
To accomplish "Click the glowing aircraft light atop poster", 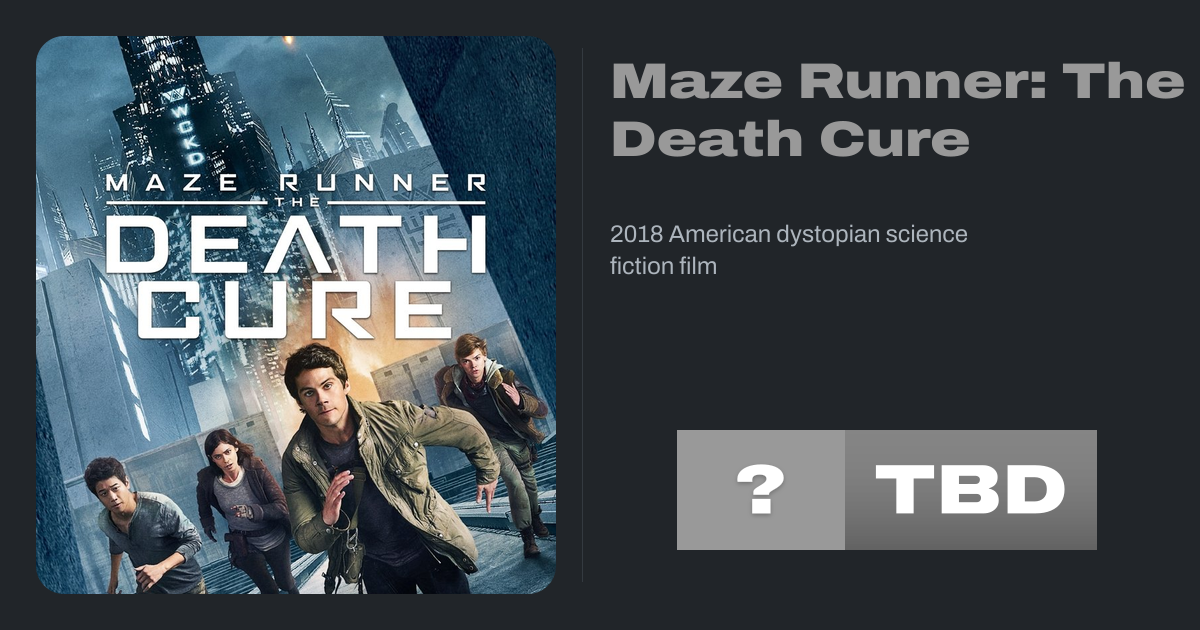I will tap(289, 40).
